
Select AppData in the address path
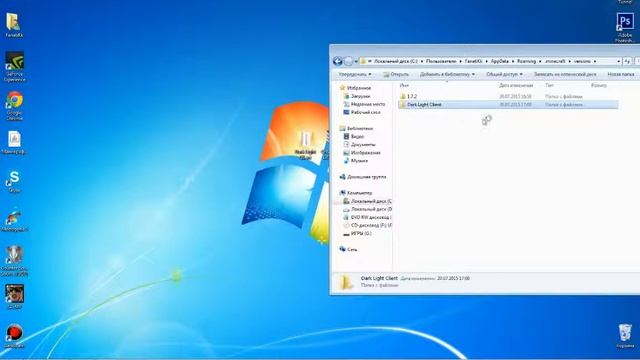point(500,61)
